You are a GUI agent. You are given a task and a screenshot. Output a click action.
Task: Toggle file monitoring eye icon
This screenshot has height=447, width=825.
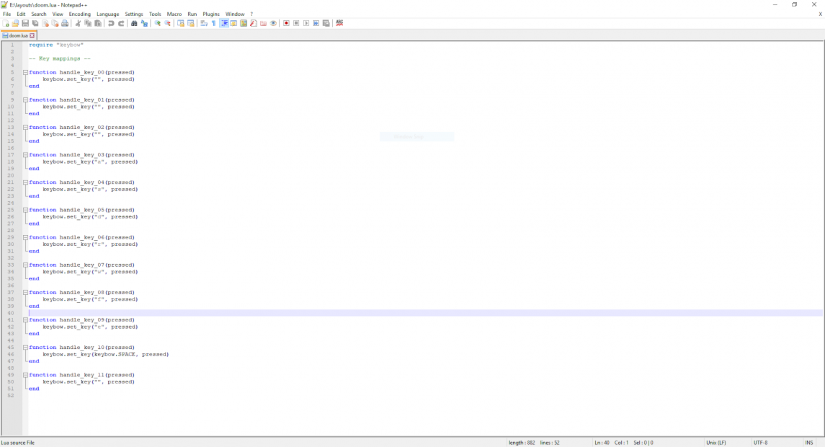coord(273,23)
